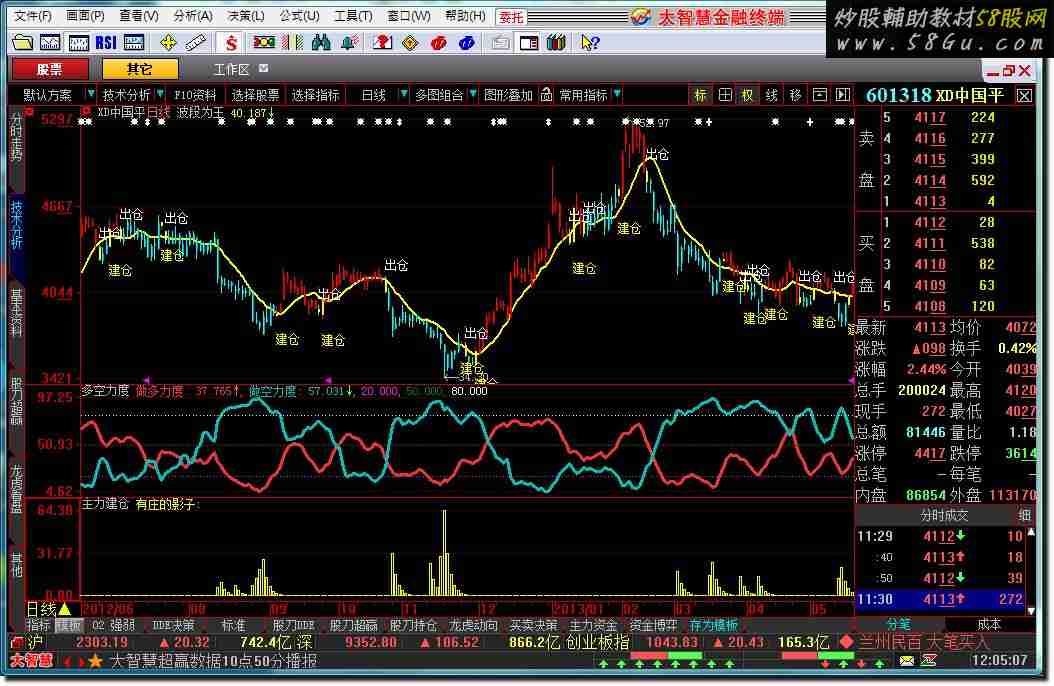Switch to the 分笔 tab in quote panel
Image resolution: width=1054 pixels, height=686 pixels.
click(899, 625)
